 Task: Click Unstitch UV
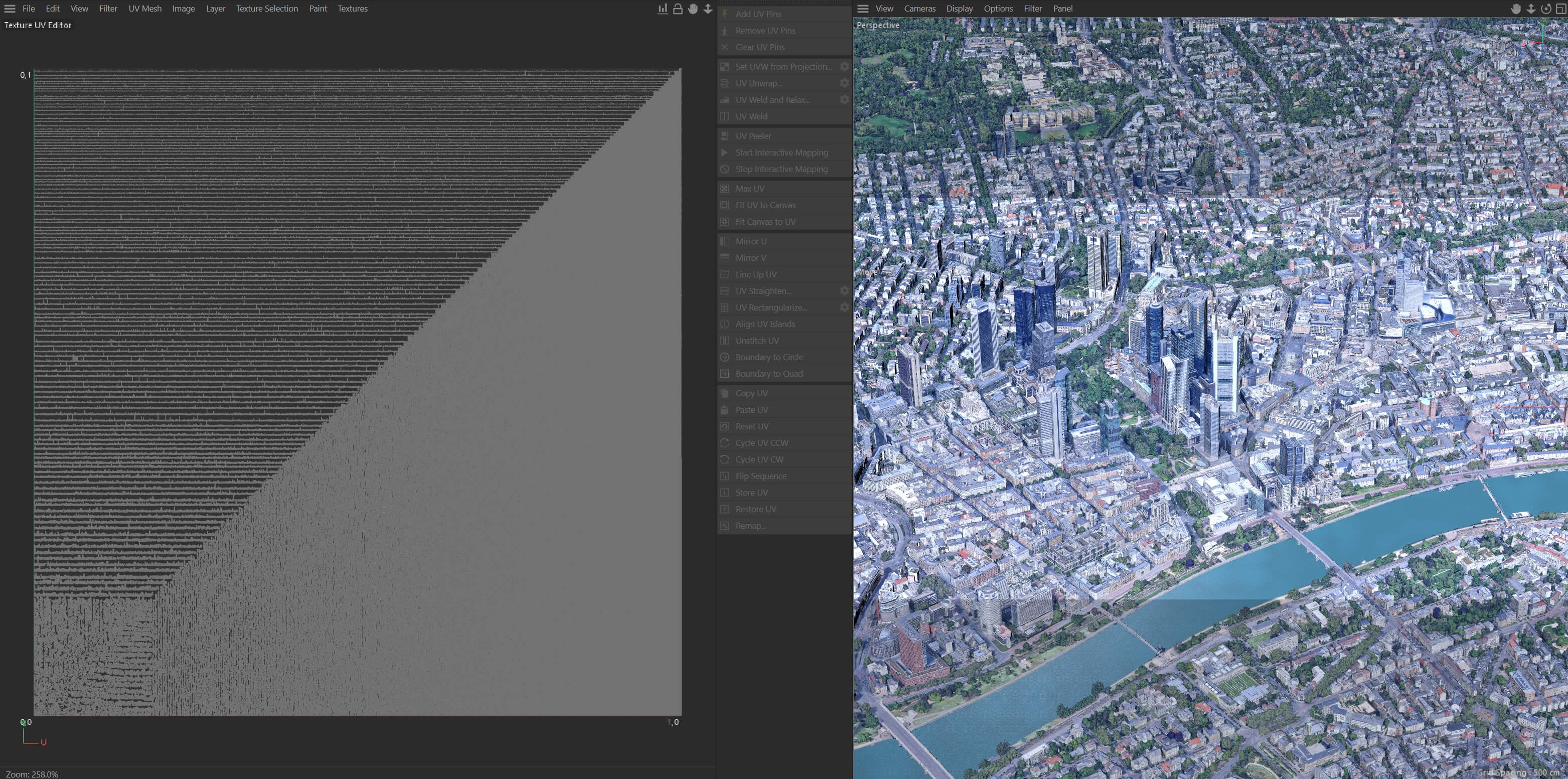point(784,340)
